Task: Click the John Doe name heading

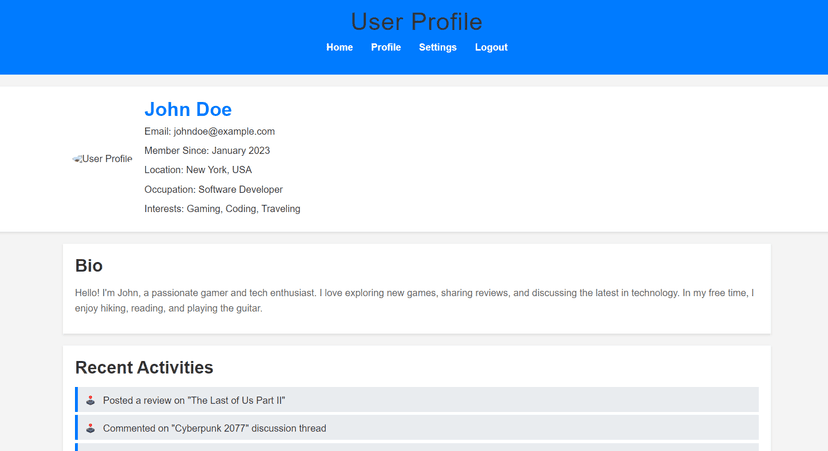Action: point(188,109)
